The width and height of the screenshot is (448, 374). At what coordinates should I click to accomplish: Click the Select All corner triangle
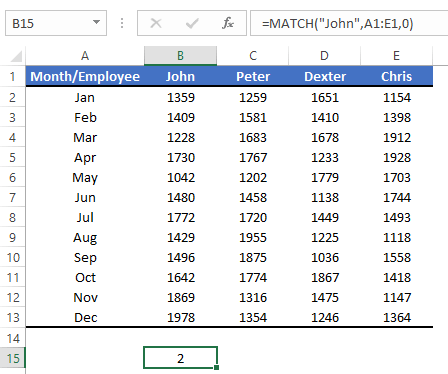click(x=16, y=56)
